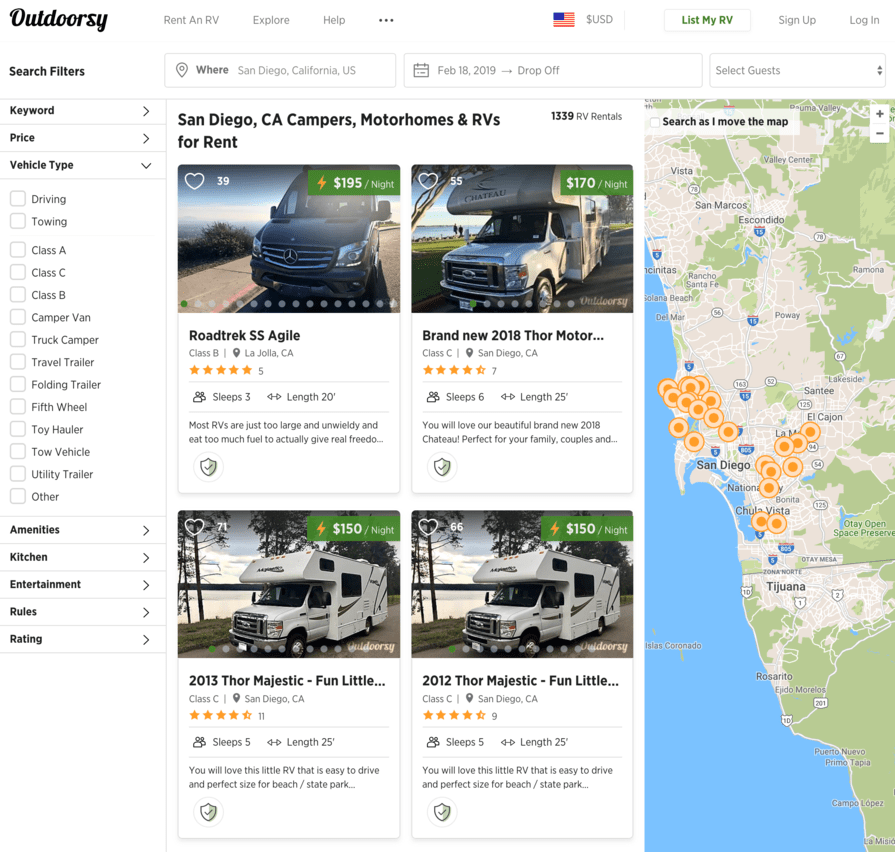Check the Class A filter
The width and height of the screenshot is (895, 852).
click(18, 250)
